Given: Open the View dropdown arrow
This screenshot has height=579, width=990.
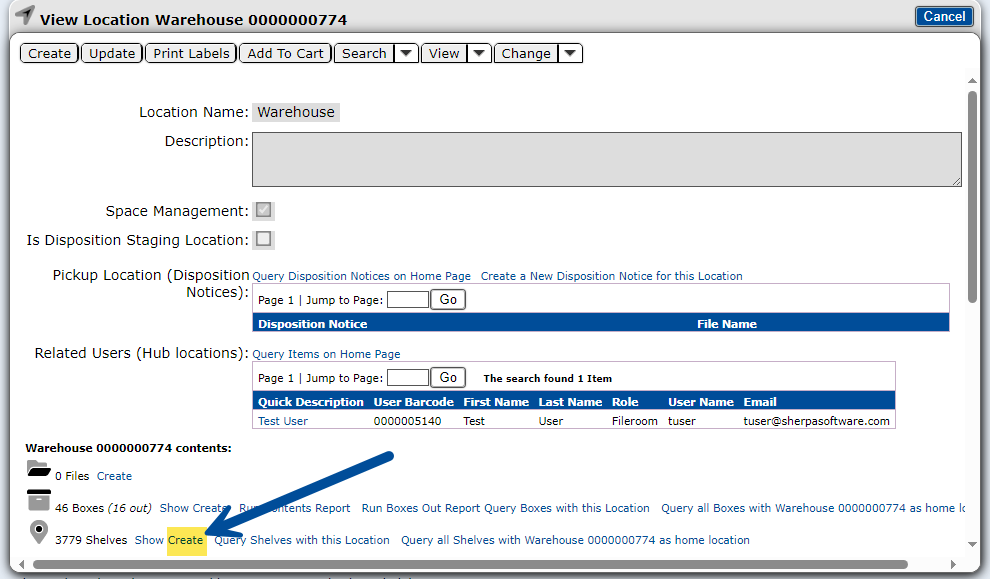Looking at the screenshot, I should 480,54.
